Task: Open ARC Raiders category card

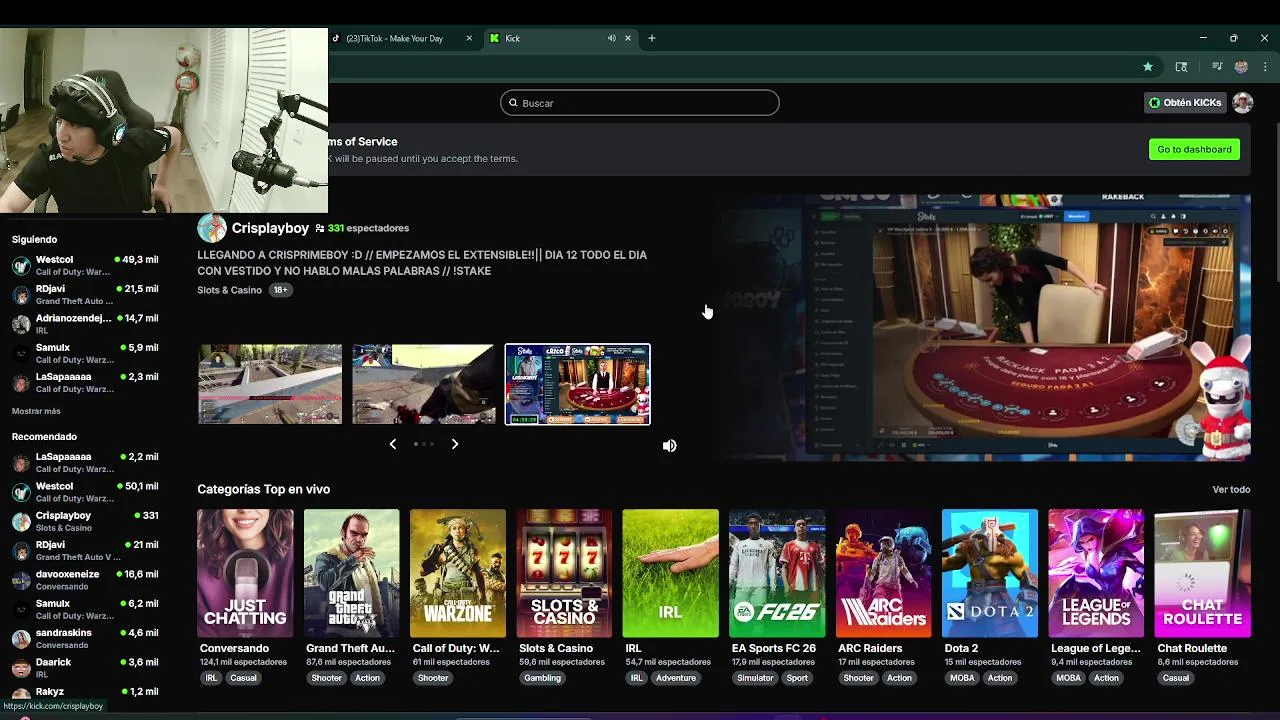Action: click(x=883, y=573)
